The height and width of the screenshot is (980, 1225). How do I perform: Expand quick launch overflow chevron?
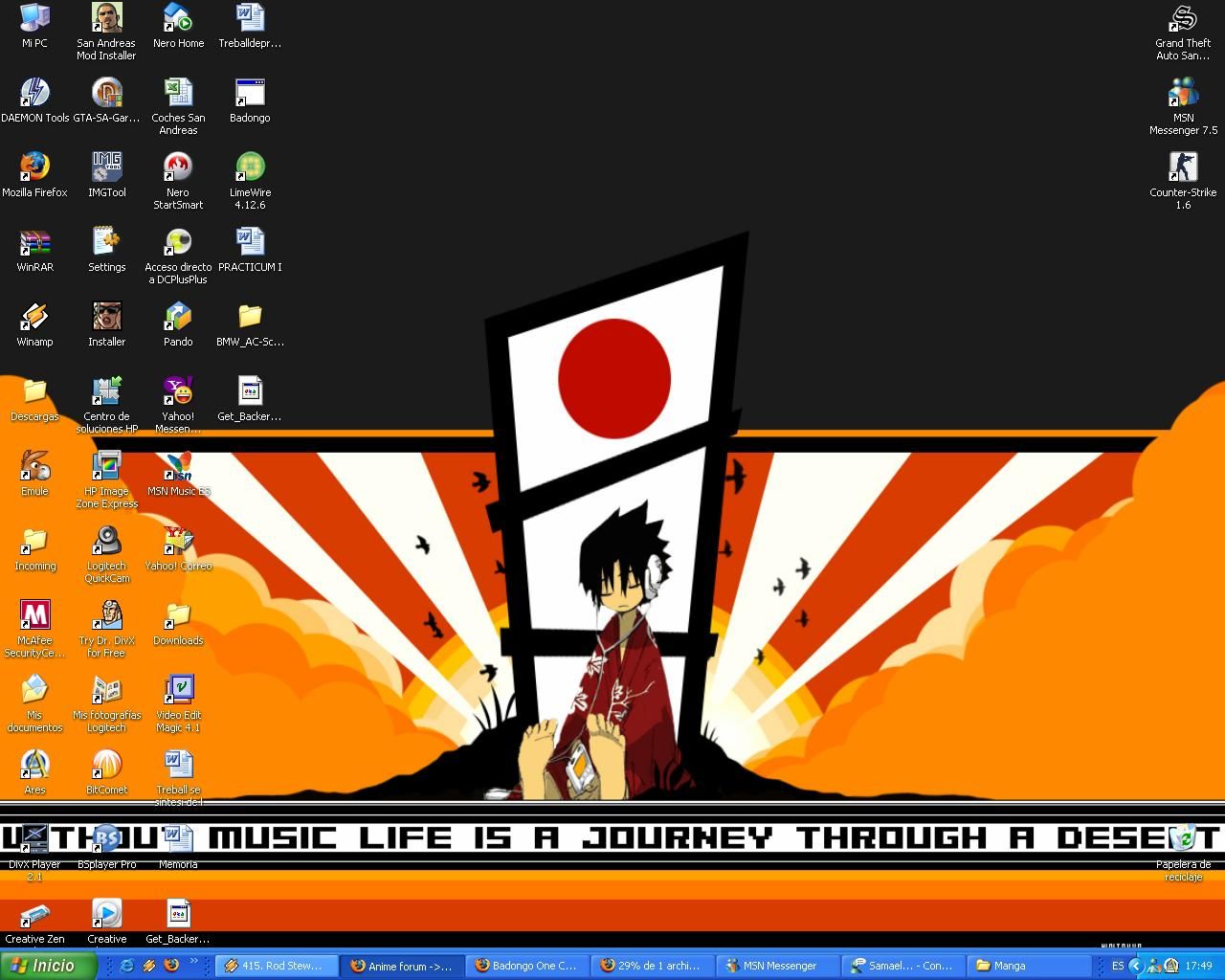tap(194, 963)
